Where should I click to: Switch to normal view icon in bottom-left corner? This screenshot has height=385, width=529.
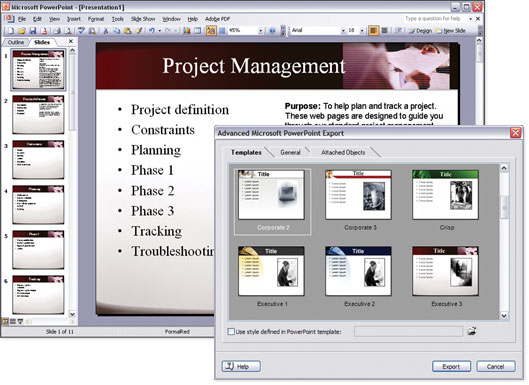tap(5, 322)
